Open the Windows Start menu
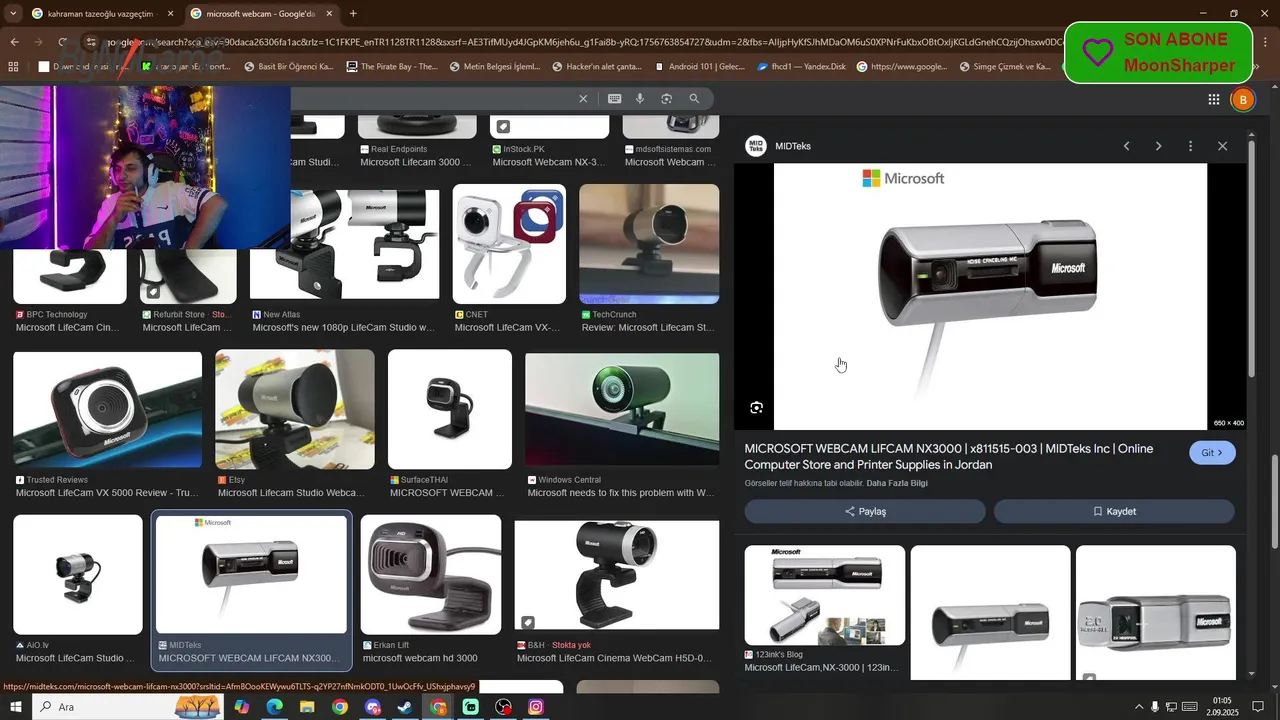 pos(16,707)
